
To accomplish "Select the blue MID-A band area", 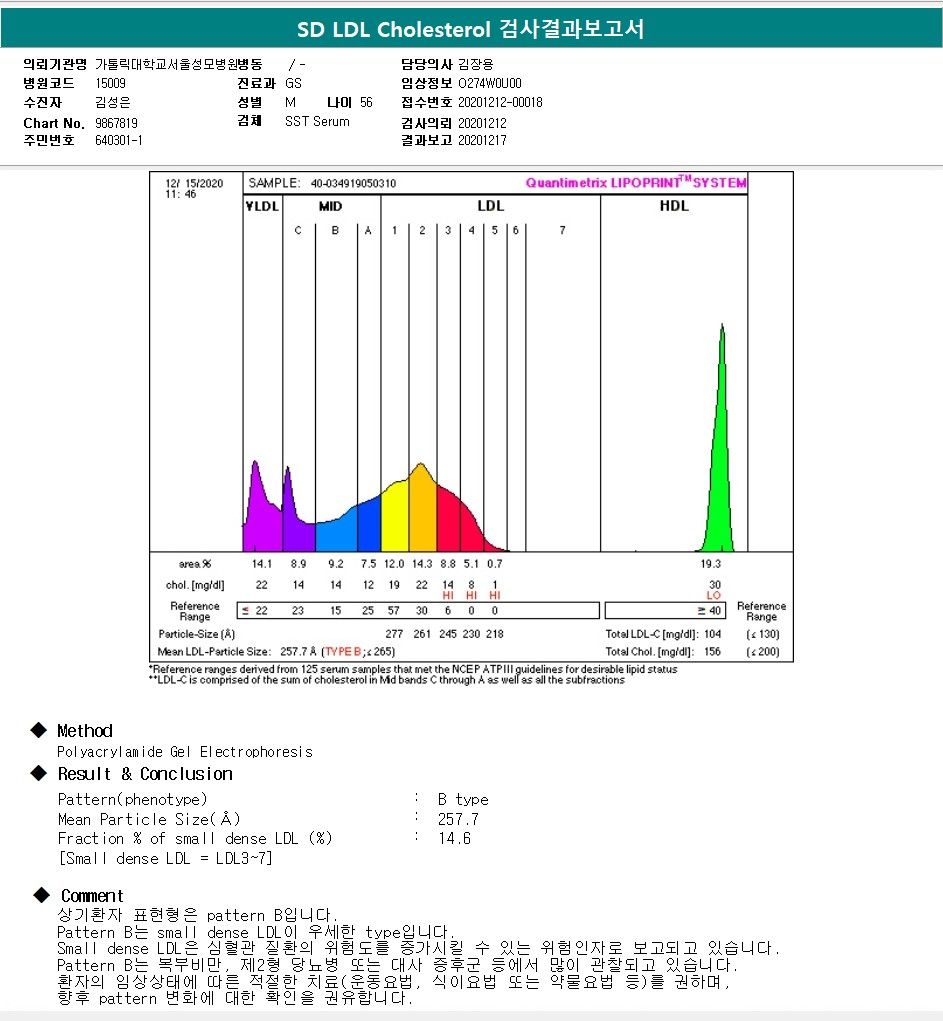I will tap(369, 527).
